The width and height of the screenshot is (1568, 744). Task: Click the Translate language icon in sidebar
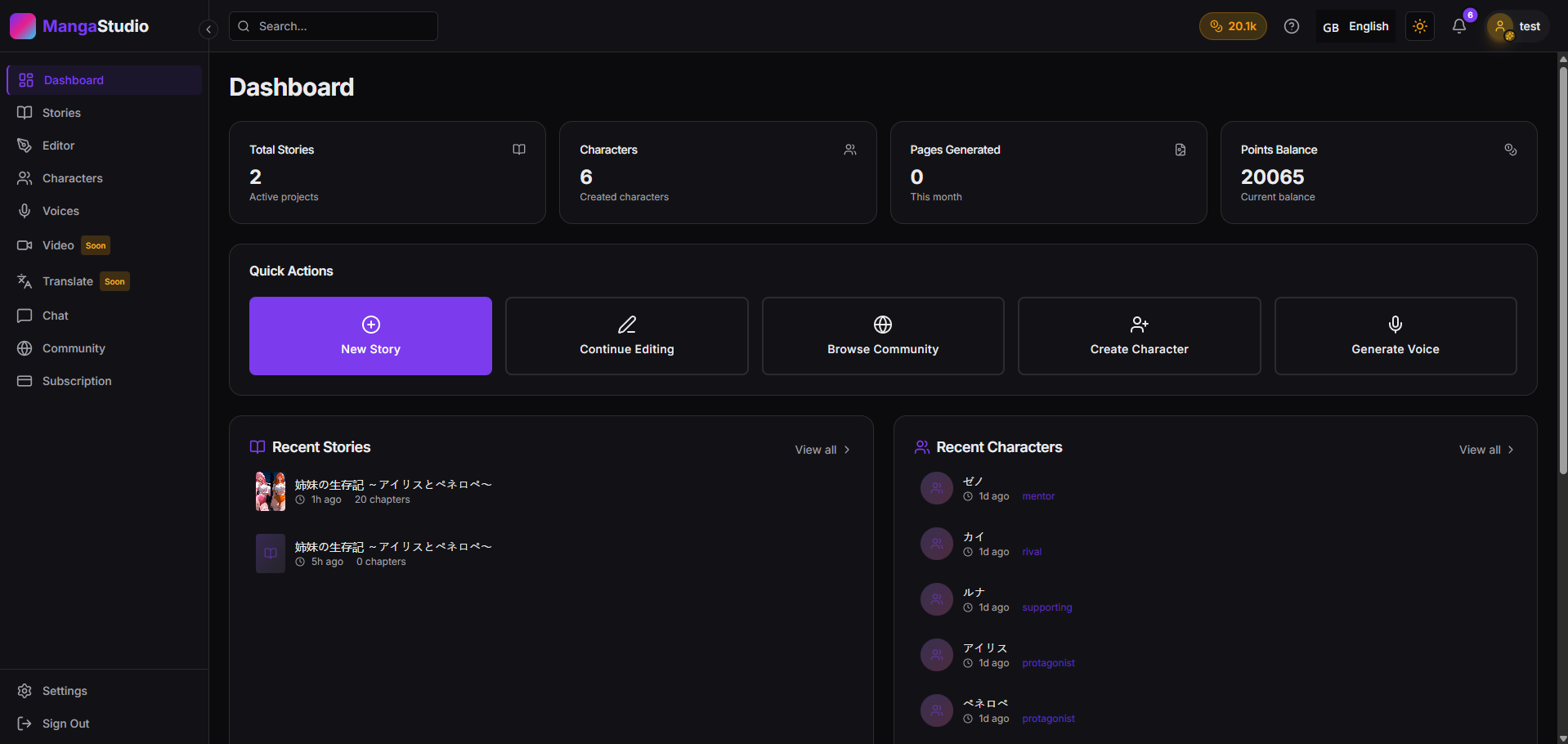click(25, 281)
